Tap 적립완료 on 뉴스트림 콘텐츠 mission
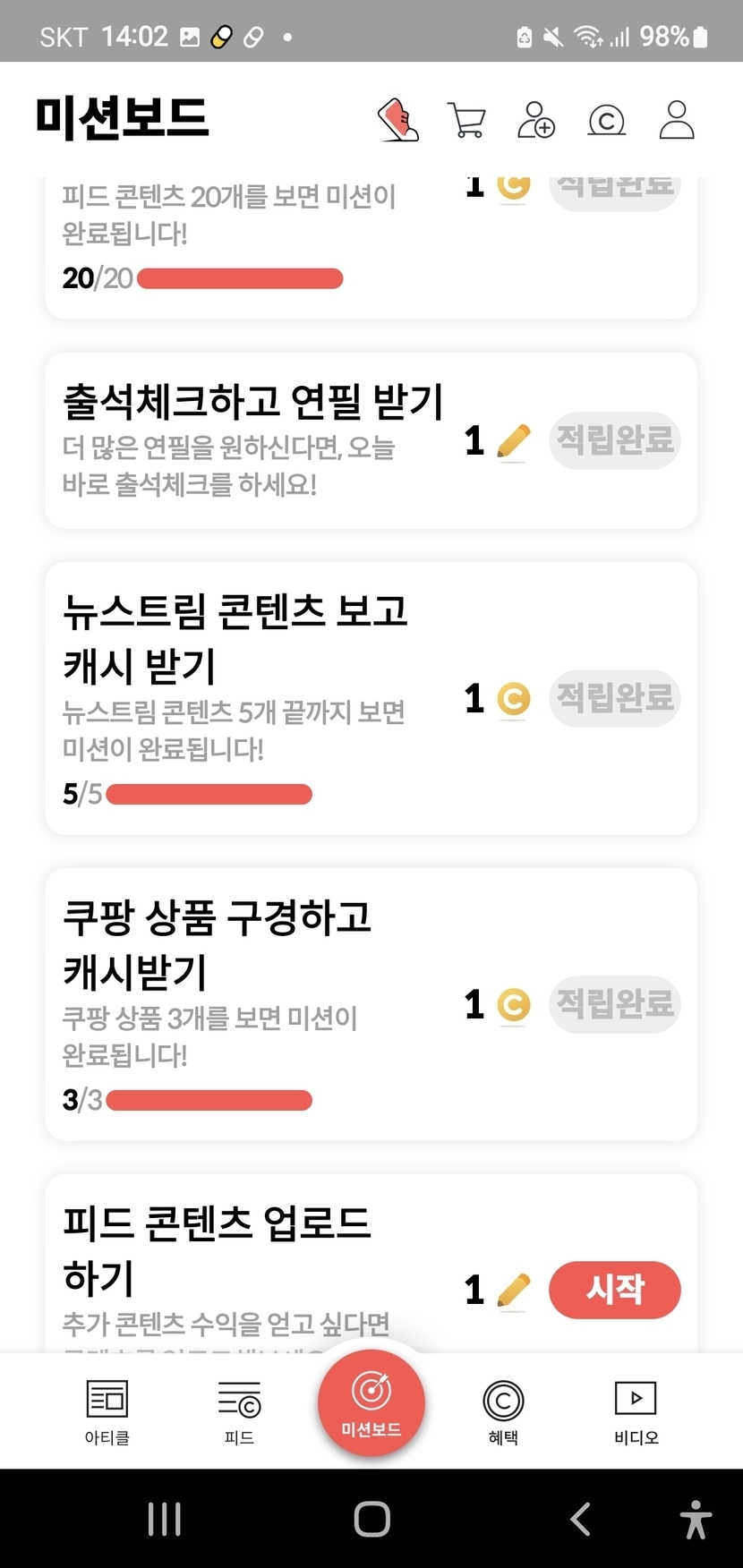 pos(615,698)
